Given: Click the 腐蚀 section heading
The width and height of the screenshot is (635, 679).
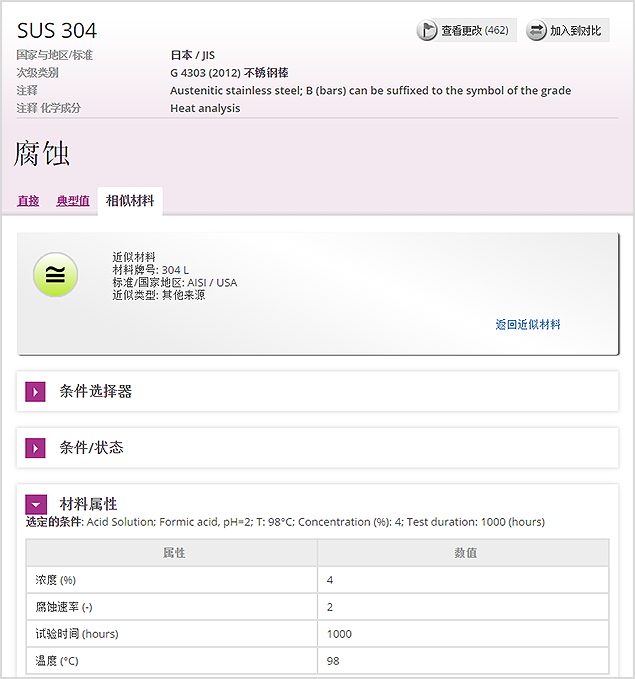Looking at the screenshot, I should coord(42,153).
